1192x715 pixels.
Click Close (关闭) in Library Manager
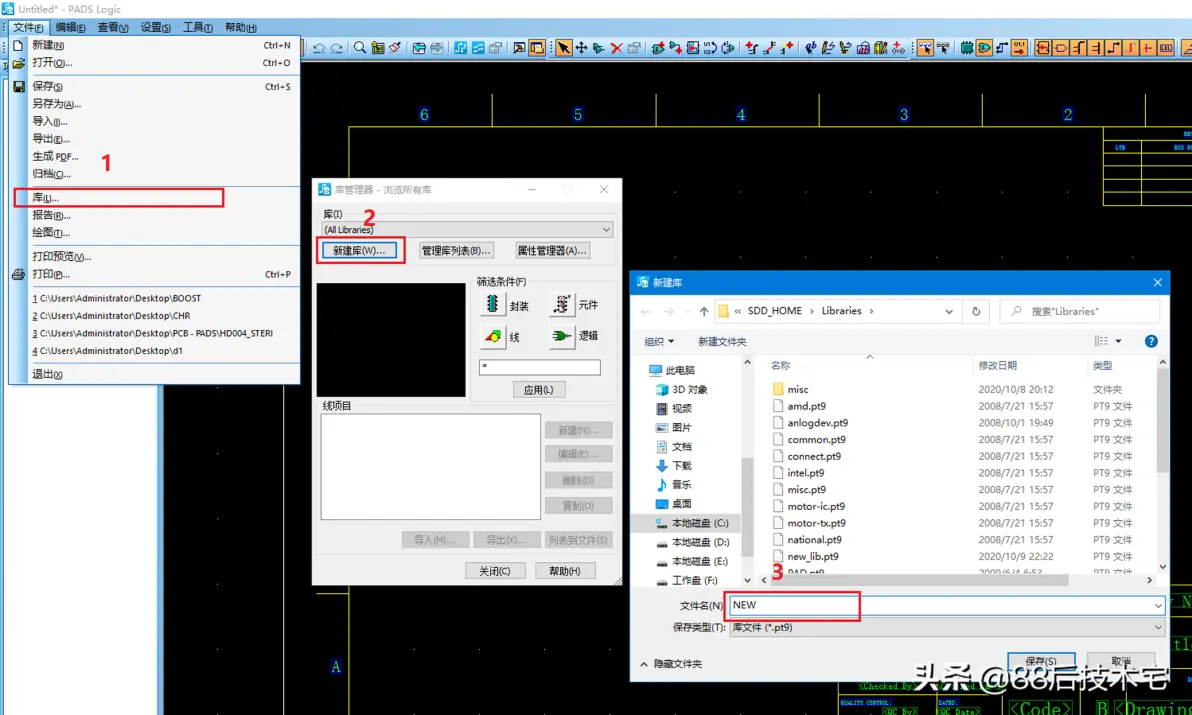pyautogui.click(x=495, y=571)
